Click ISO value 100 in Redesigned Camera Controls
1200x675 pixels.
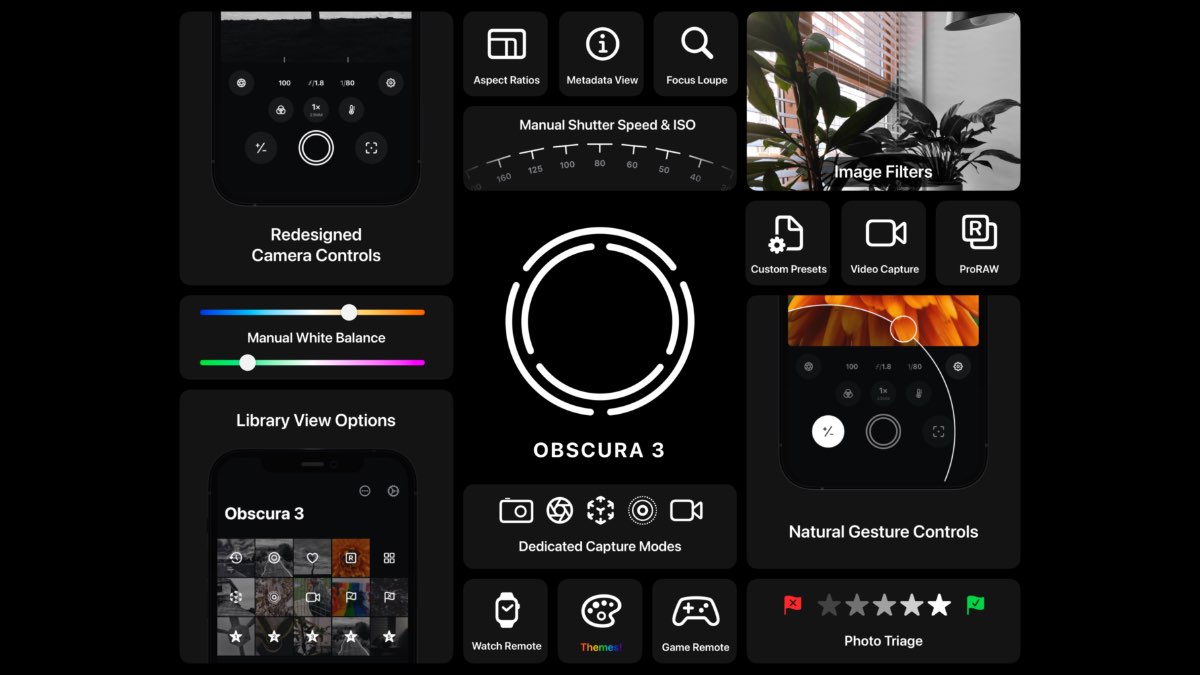285,84
